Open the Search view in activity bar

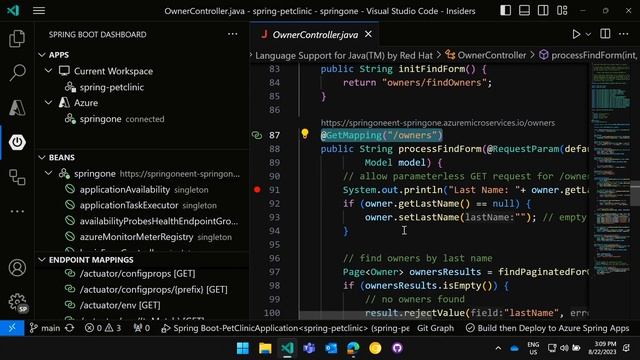[x=17, y=73]
